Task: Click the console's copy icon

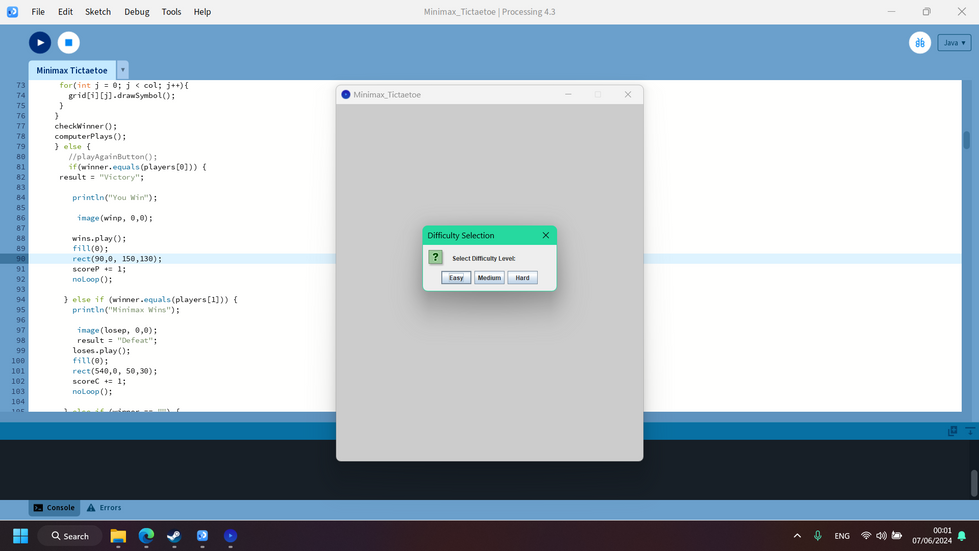Action: pos(953,431)
